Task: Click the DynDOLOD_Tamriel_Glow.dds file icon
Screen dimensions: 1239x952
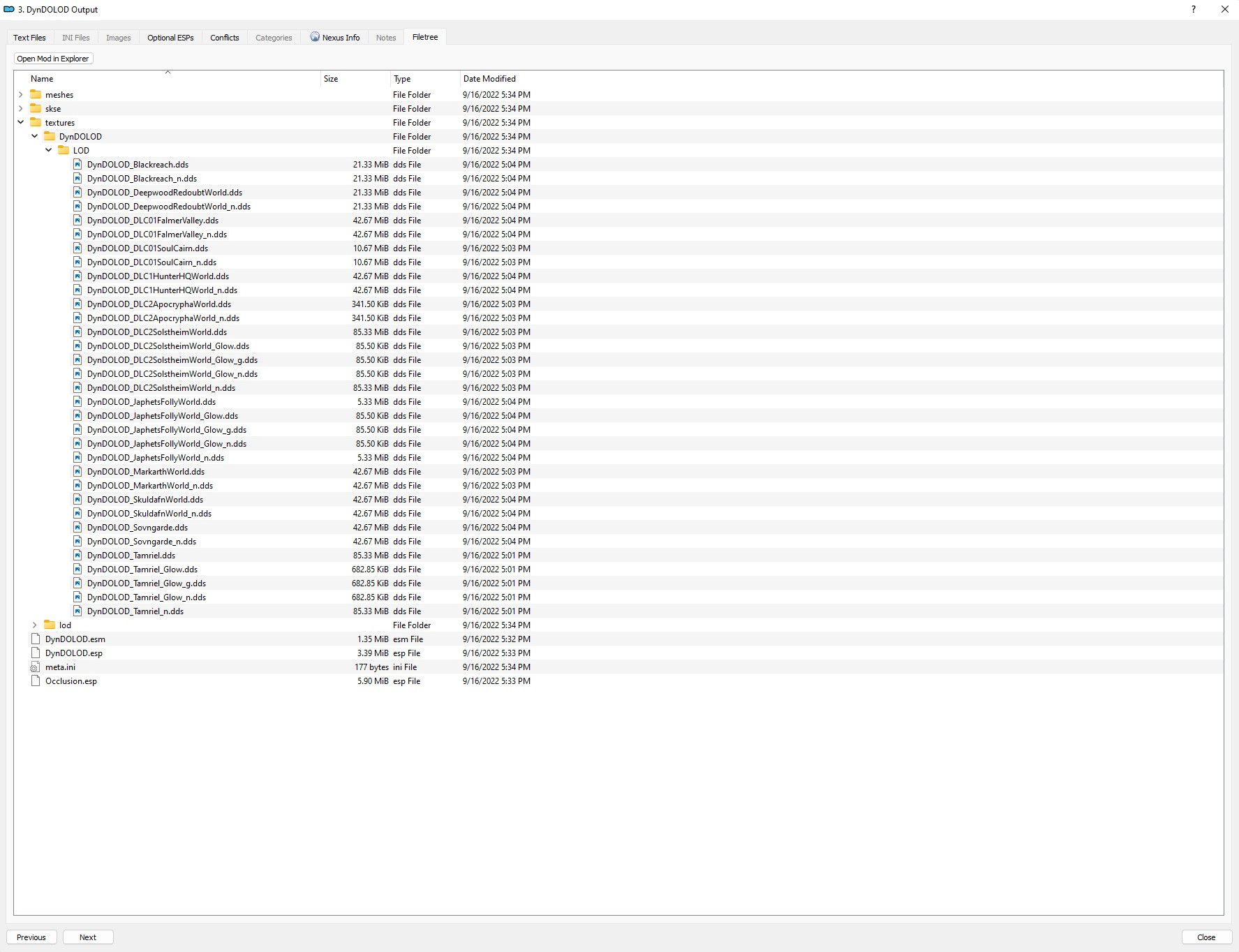Action: [x=77, y=569]
